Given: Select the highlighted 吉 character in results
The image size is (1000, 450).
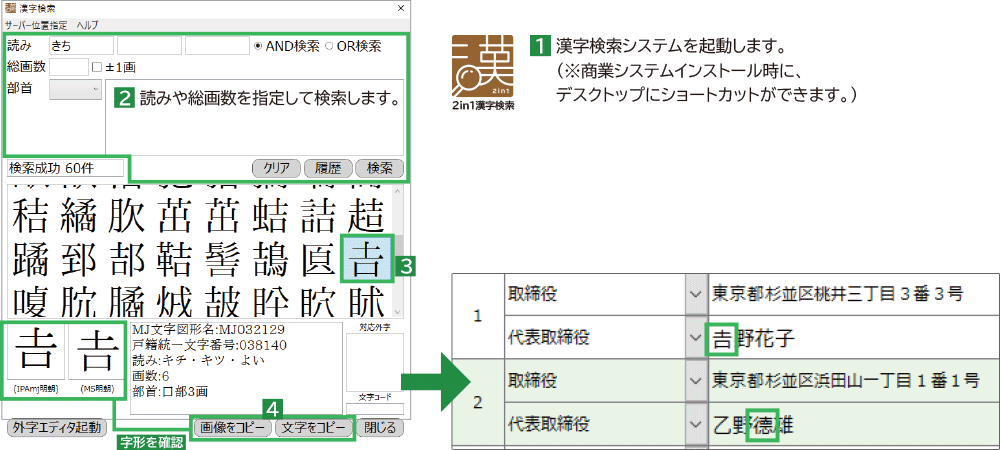Looking at the screenshot, I should coord(367,259).
